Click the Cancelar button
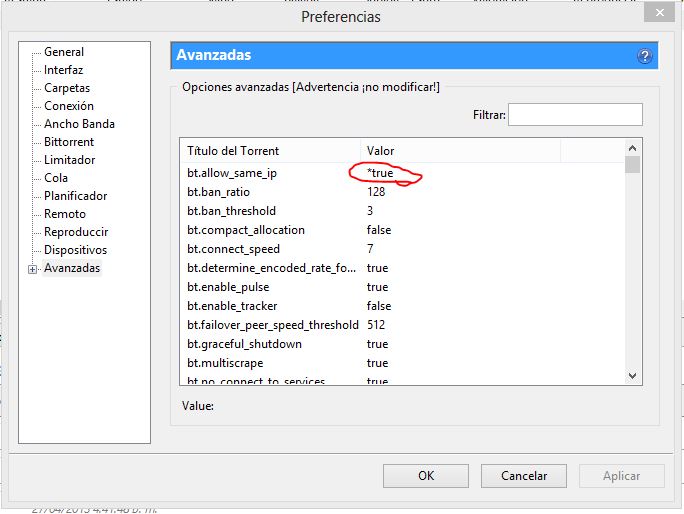The height and width of the screenshot is (514, 684). [x=523, y=476]
